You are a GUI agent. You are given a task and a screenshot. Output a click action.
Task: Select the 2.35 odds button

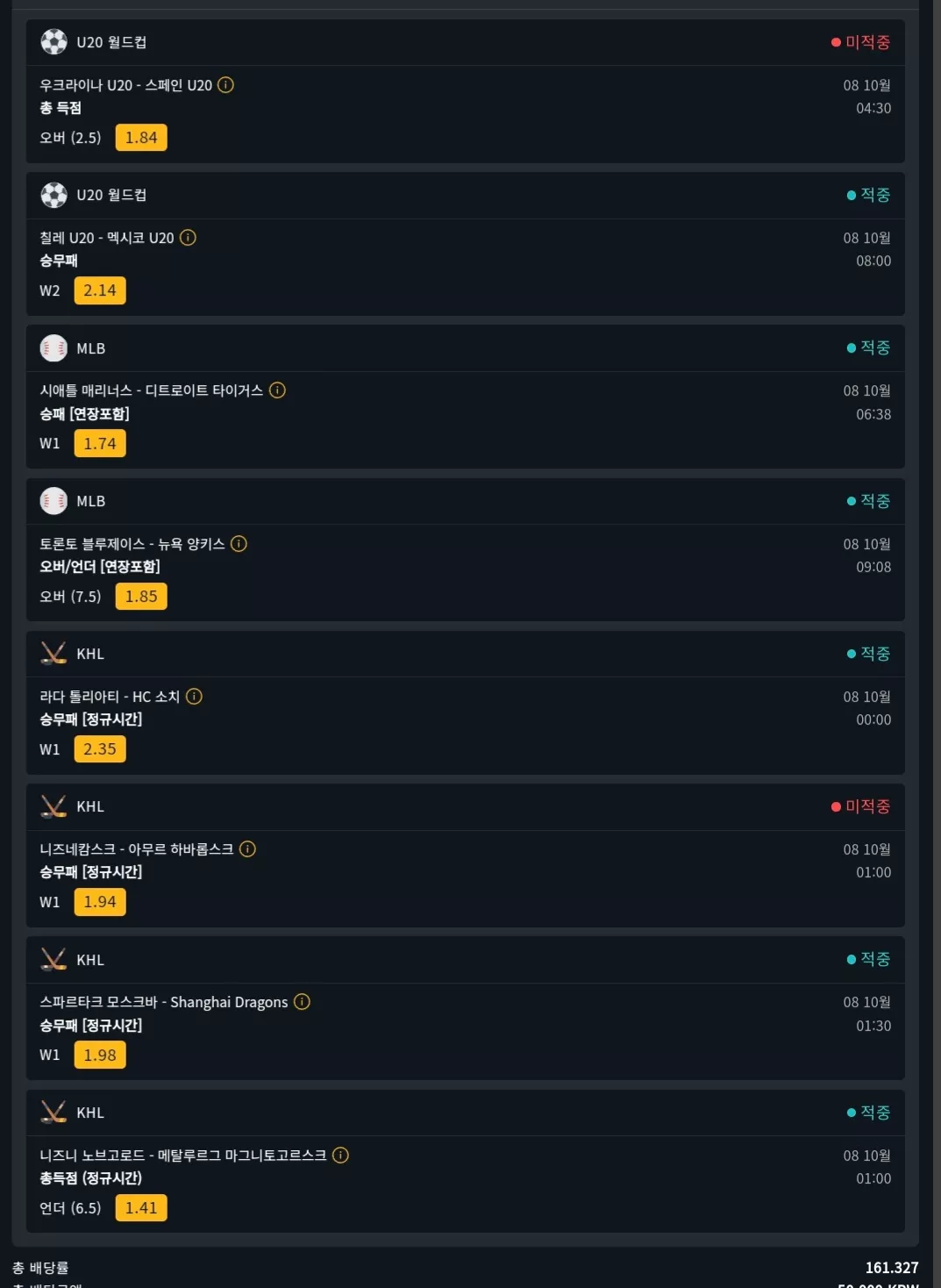point(100,749)
